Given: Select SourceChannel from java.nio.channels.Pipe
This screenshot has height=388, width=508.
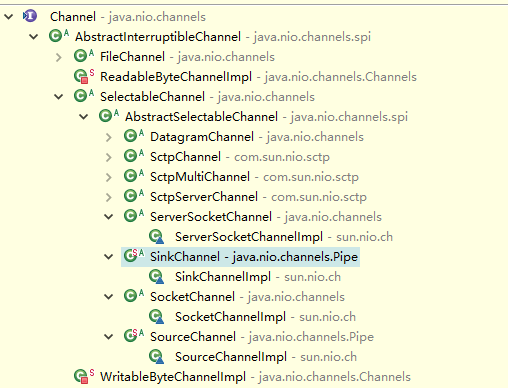Looking at the screenshot, I should coord(262,337).
